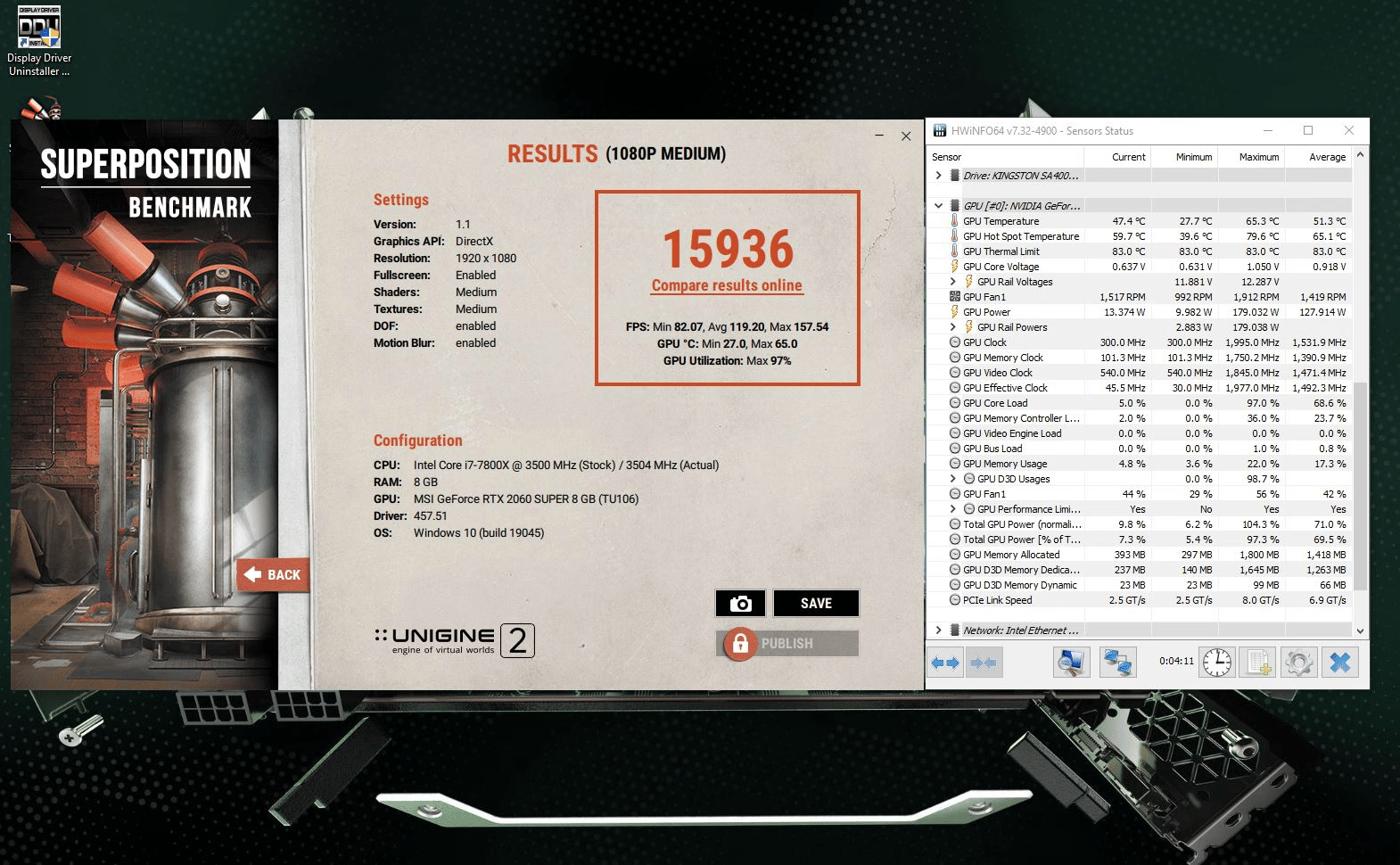Expand the Drive: KINGSTON SA400 sensor group

point(938,175)
